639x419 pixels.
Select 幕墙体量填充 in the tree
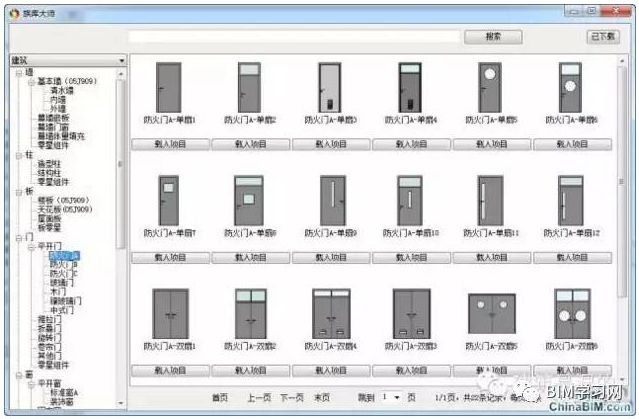[61, 136]
